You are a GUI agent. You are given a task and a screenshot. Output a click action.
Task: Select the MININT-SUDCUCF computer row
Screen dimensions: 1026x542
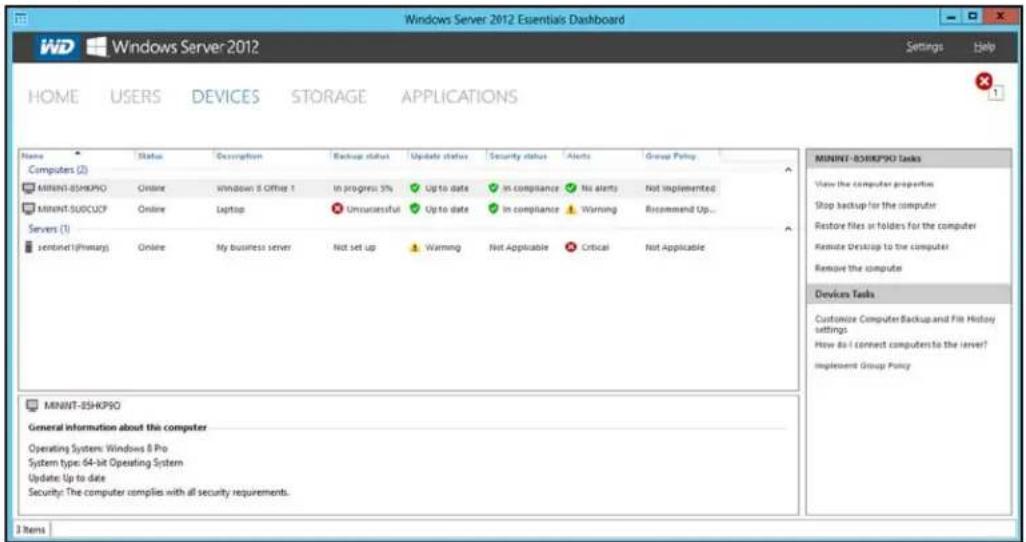pyautogui.click(x=371, y=209)
